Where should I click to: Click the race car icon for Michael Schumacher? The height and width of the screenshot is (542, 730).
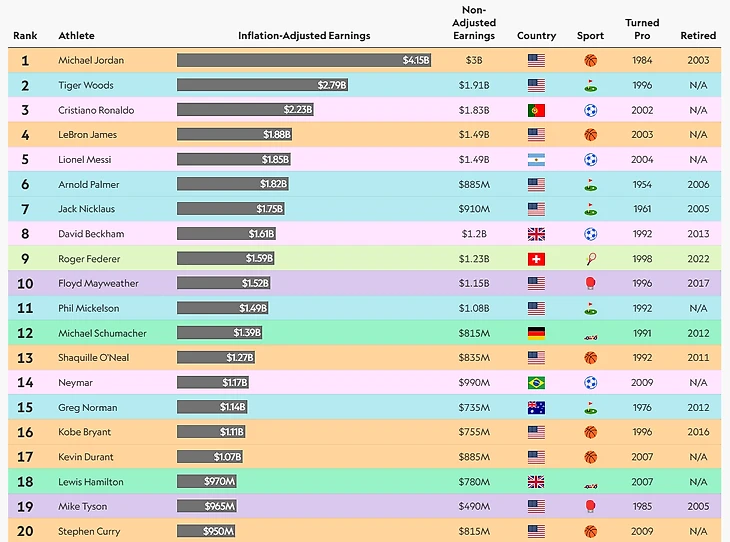(590, 334)
